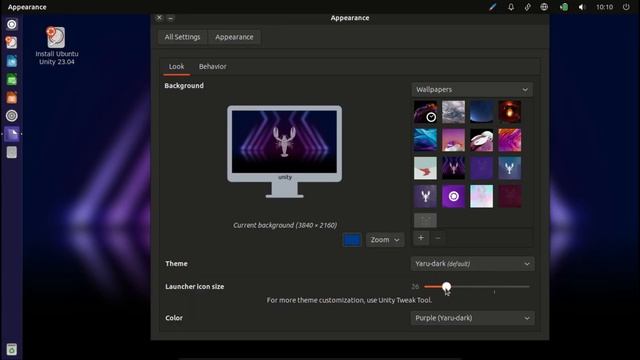The height and width of the screenshot is (360, 640).
Task: Open the Unity Dash from the launcher
Action: [12, 24]
